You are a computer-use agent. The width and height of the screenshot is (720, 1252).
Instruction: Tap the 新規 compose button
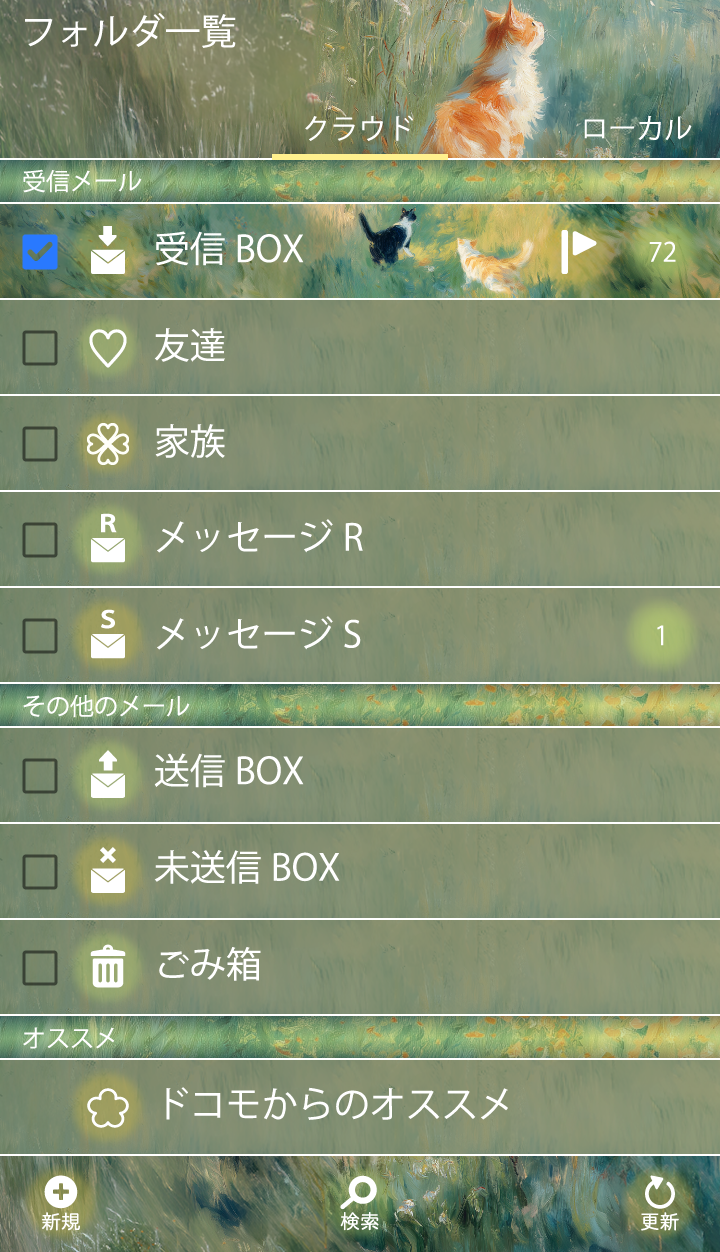point(61,1203)
